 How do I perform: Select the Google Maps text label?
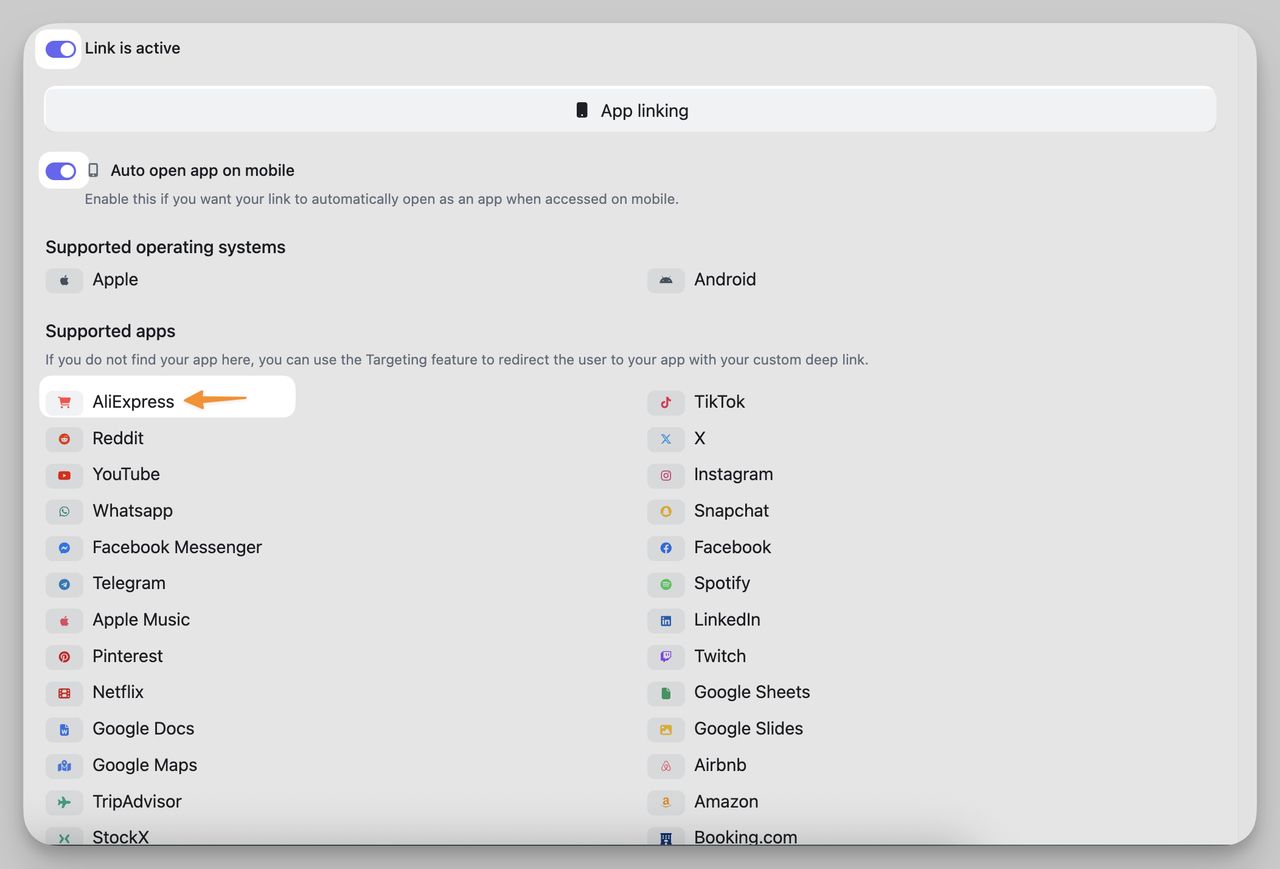click(x=145, y=765)
